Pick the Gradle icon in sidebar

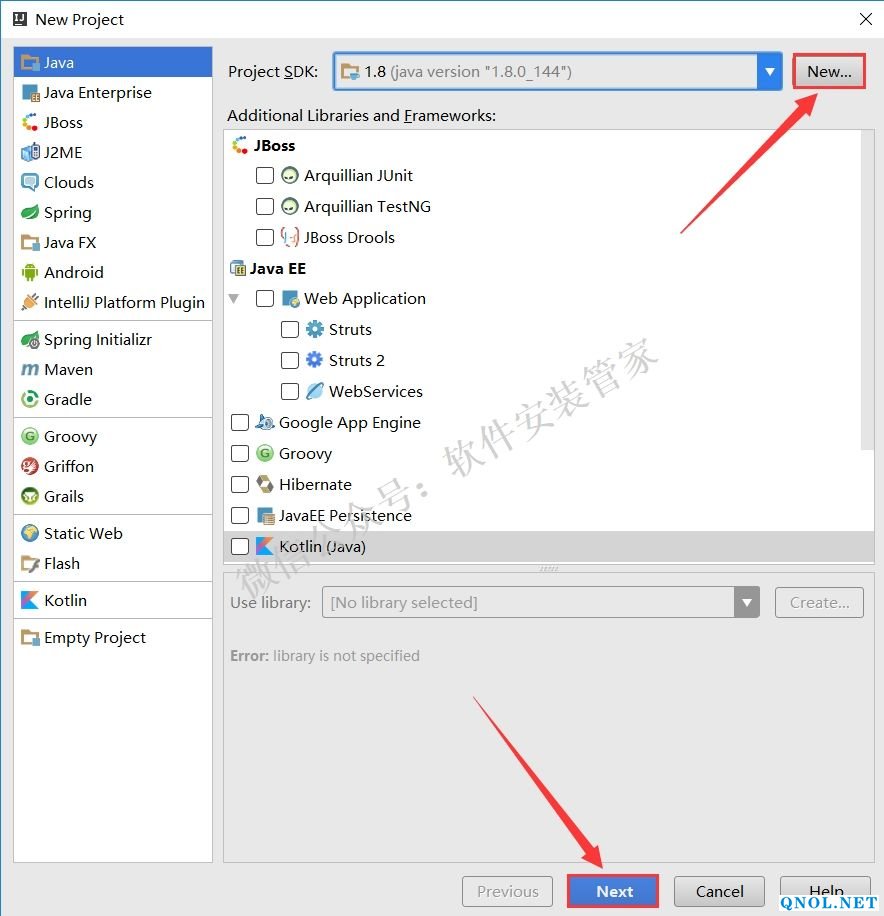click(29, 399)
